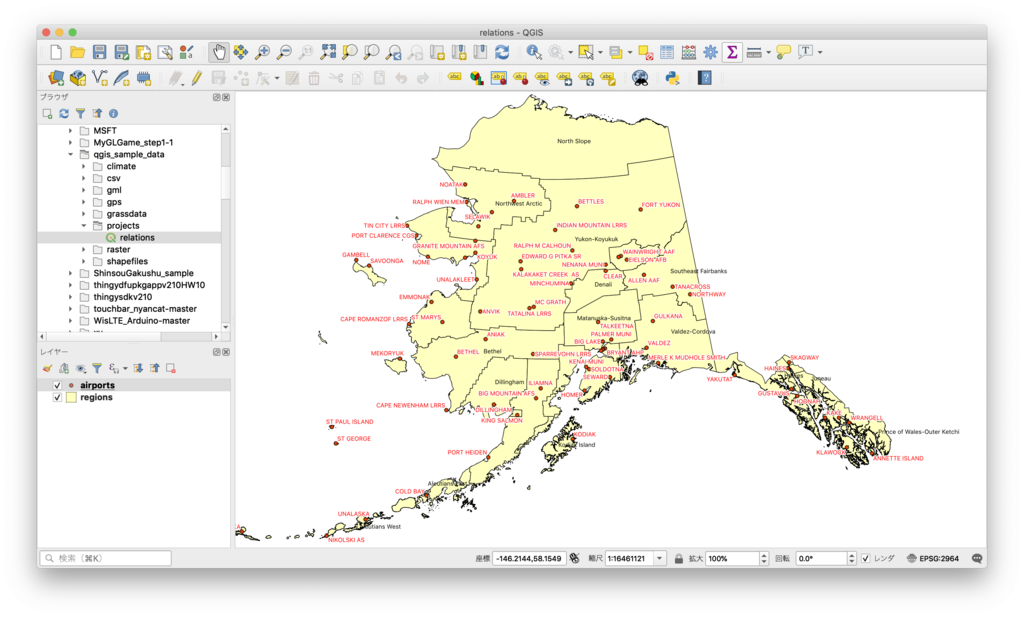The width and height of the screenshot is (1024, 617).
Task: Click the regions layer yellow color swatch
Action: point(72,397)
